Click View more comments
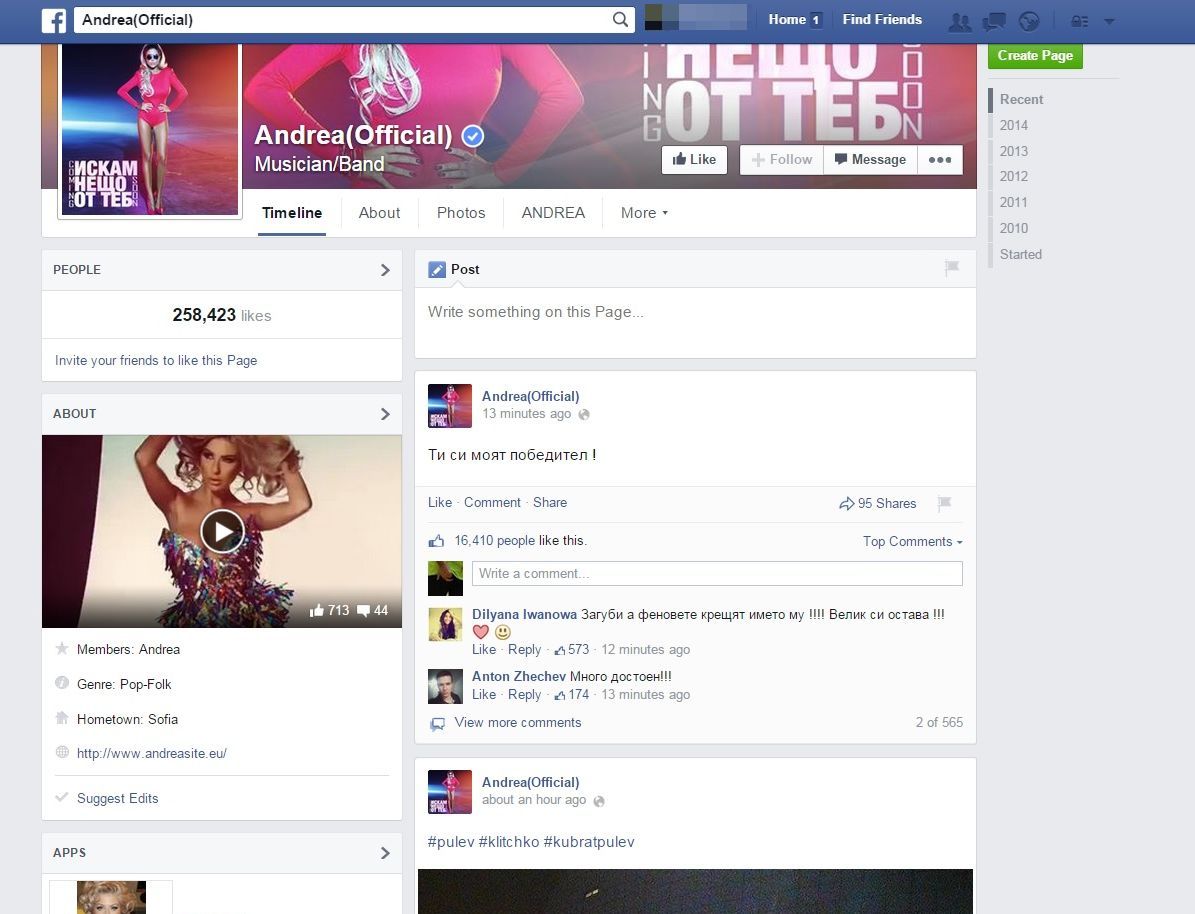Screen dimensions: 1195x914 pyautogui.click(x=517, y=723)
